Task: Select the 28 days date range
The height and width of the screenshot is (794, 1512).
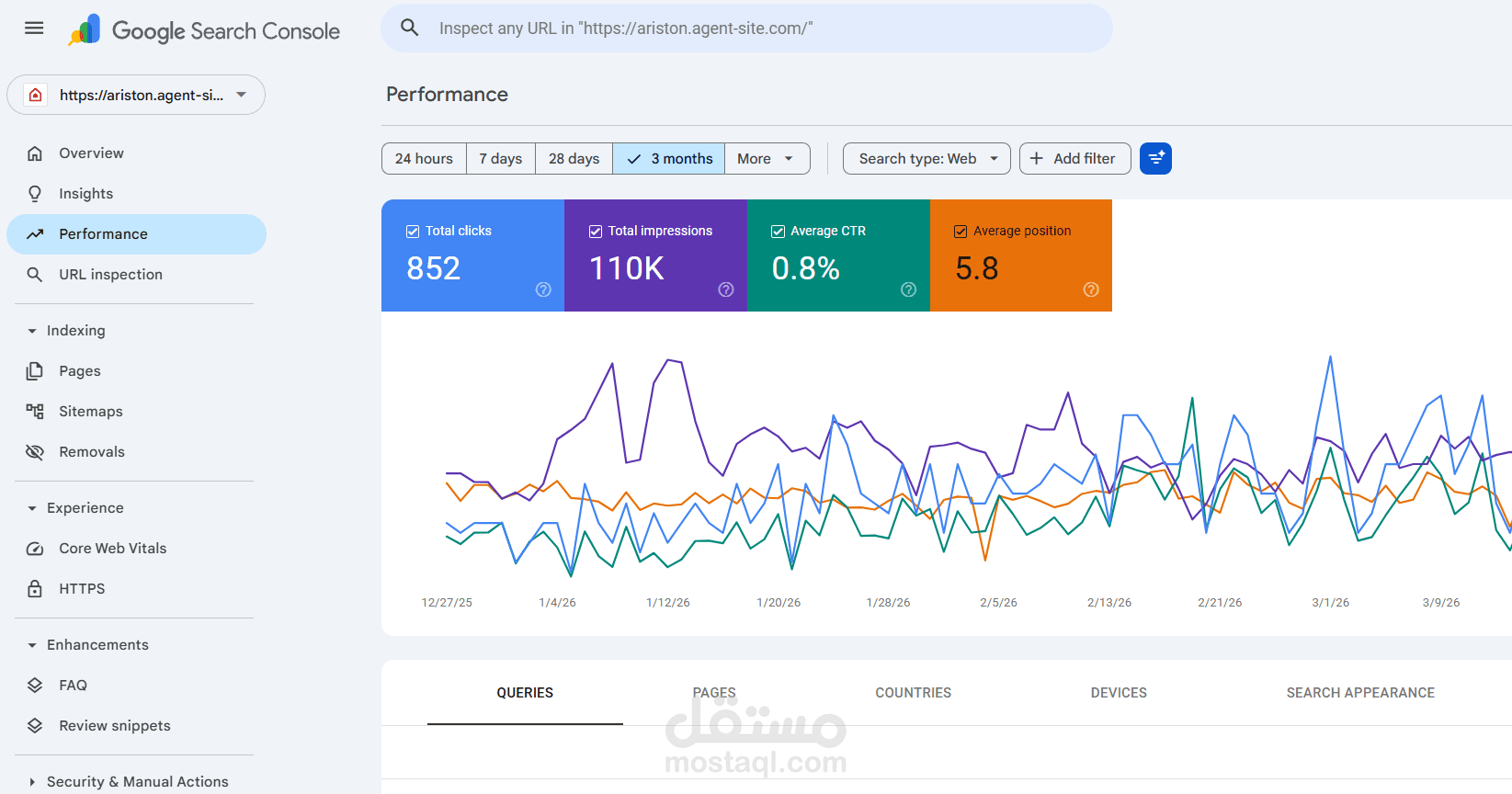Action: pyautogui.click(x=574, y=159)
